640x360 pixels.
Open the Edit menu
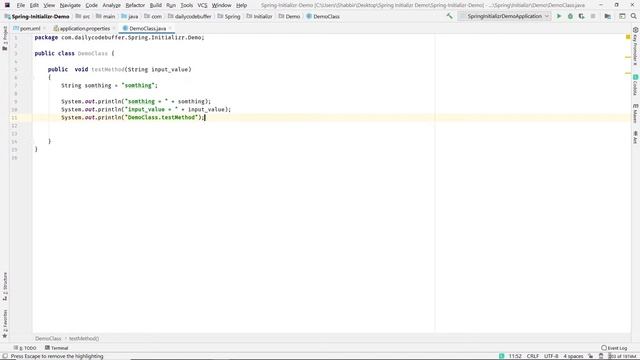[x=34, y=5]
